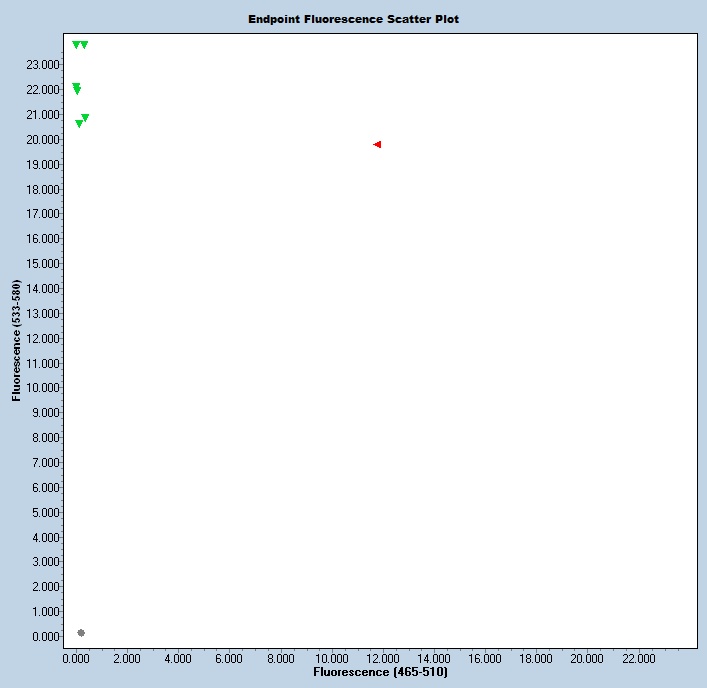Image resolution: width=707 pixels, height=688 pixels.
Task: Click the 2.000 tick label on the x-axis
Action: coord(127,658)
